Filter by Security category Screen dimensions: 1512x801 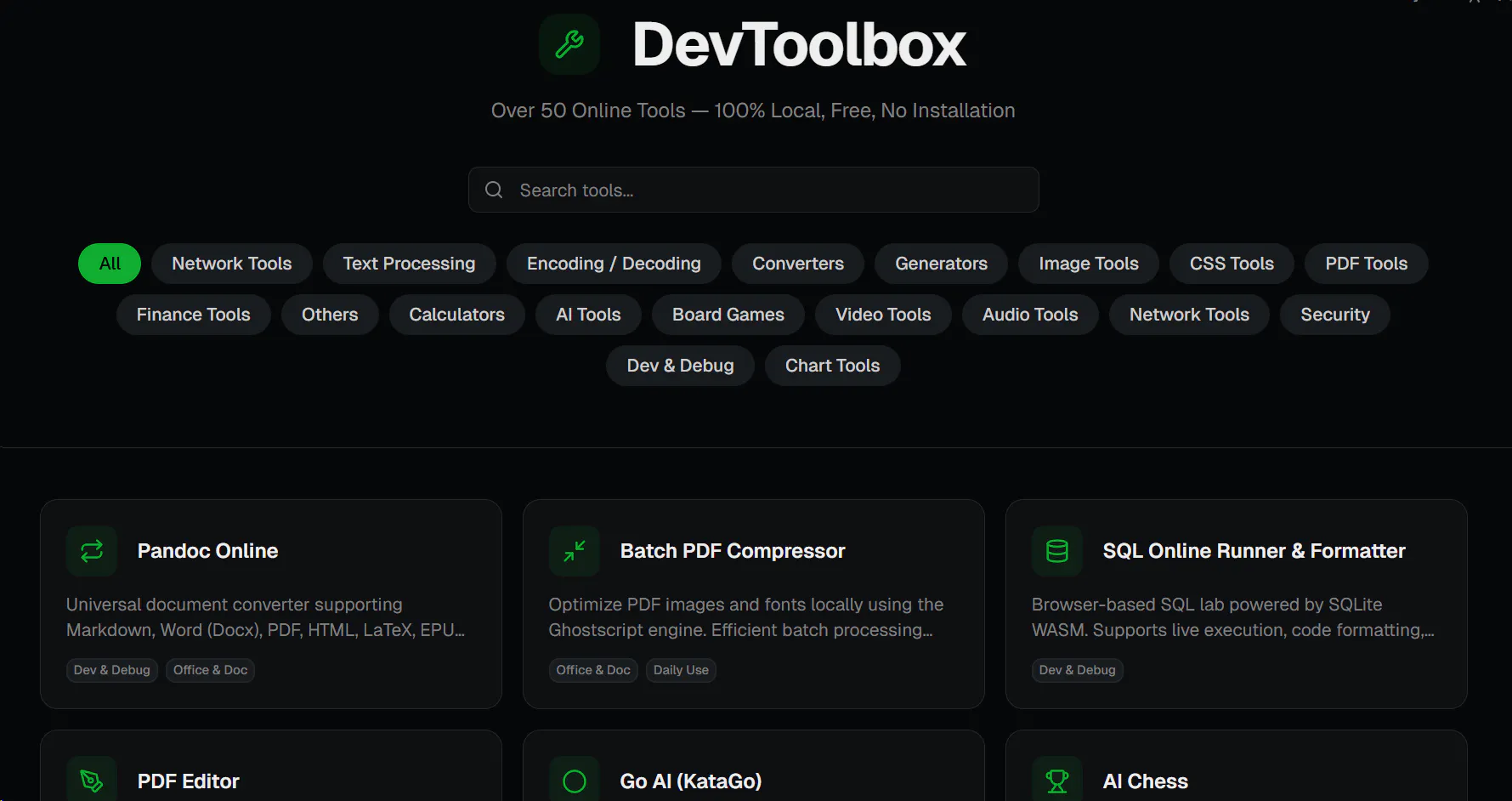click(x=1335, y=315)
